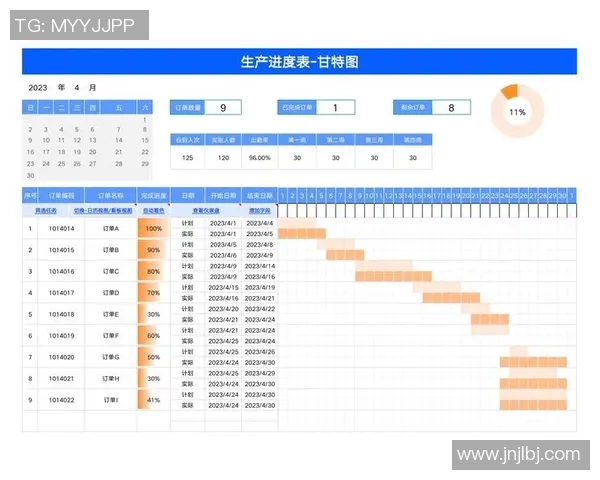Click 订单A planned end date 2023/4/4
600x480 pixels.
(259, 223)
